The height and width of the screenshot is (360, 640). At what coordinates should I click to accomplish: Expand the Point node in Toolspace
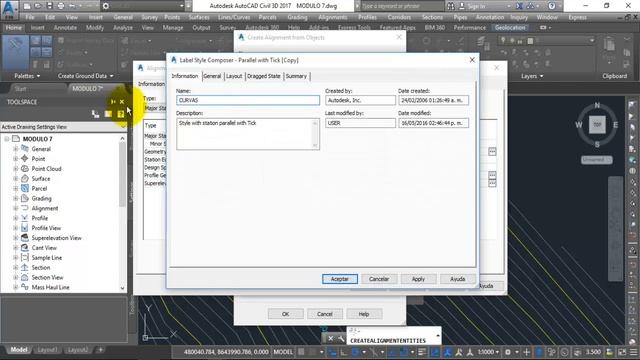click(x=16, y=158)
